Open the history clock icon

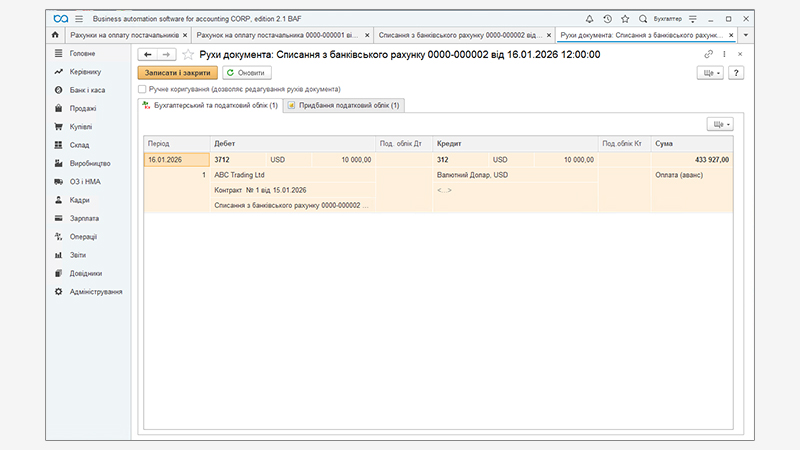click(x=607, y=18)
